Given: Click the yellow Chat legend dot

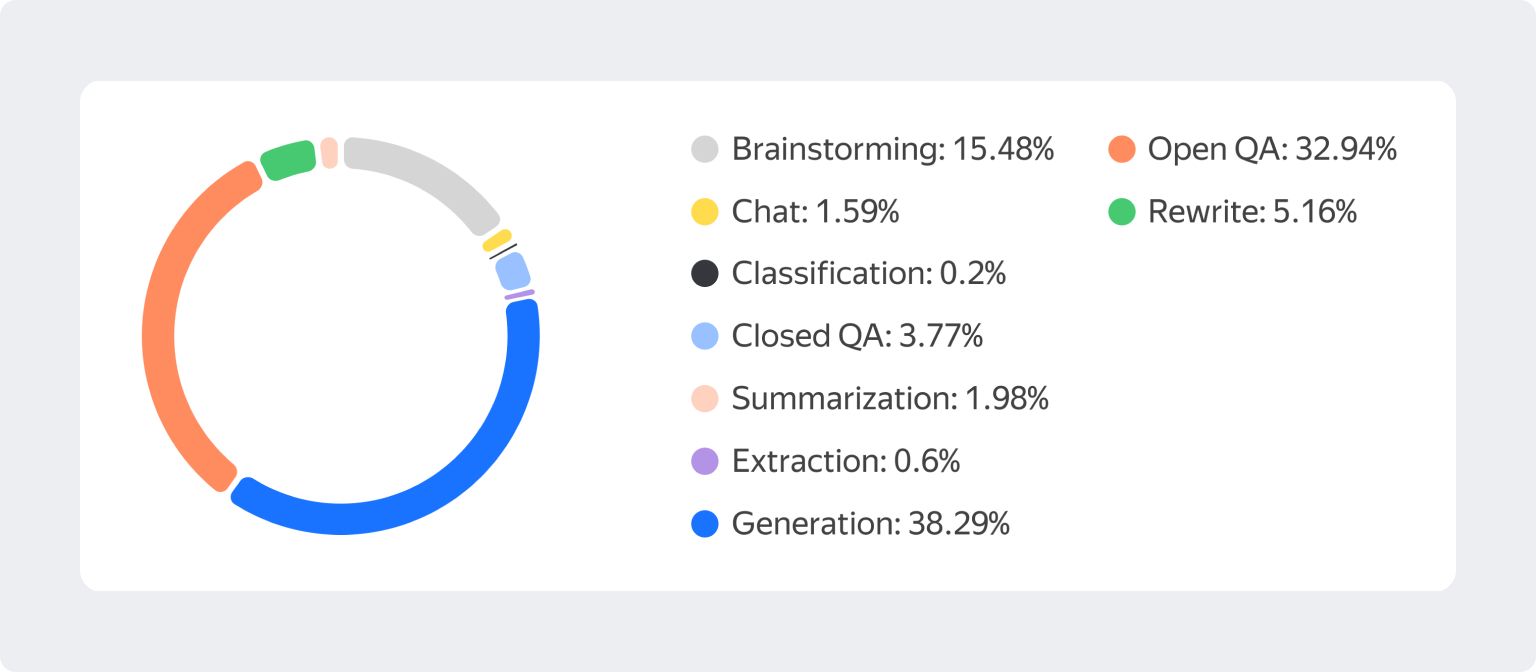Looking at the screenshot, I should [705, 212].
